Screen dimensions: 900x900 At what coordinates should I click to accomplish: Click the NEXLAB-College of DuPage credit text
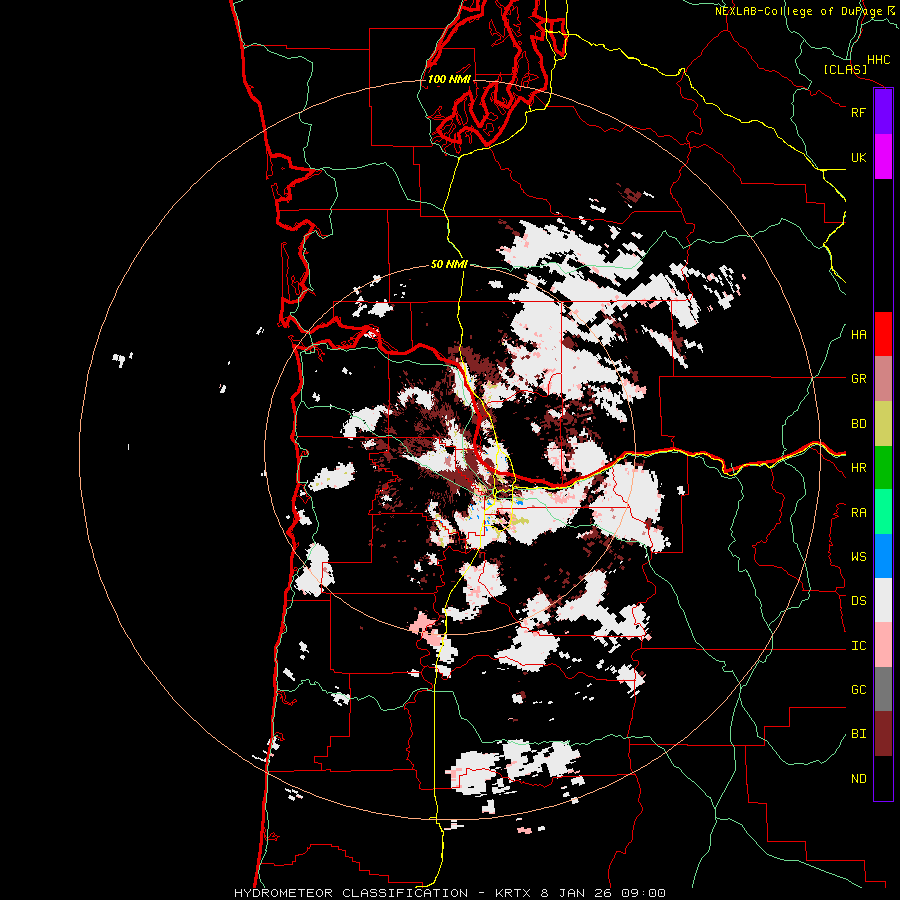pyautogui.click(x=798, y=11)
